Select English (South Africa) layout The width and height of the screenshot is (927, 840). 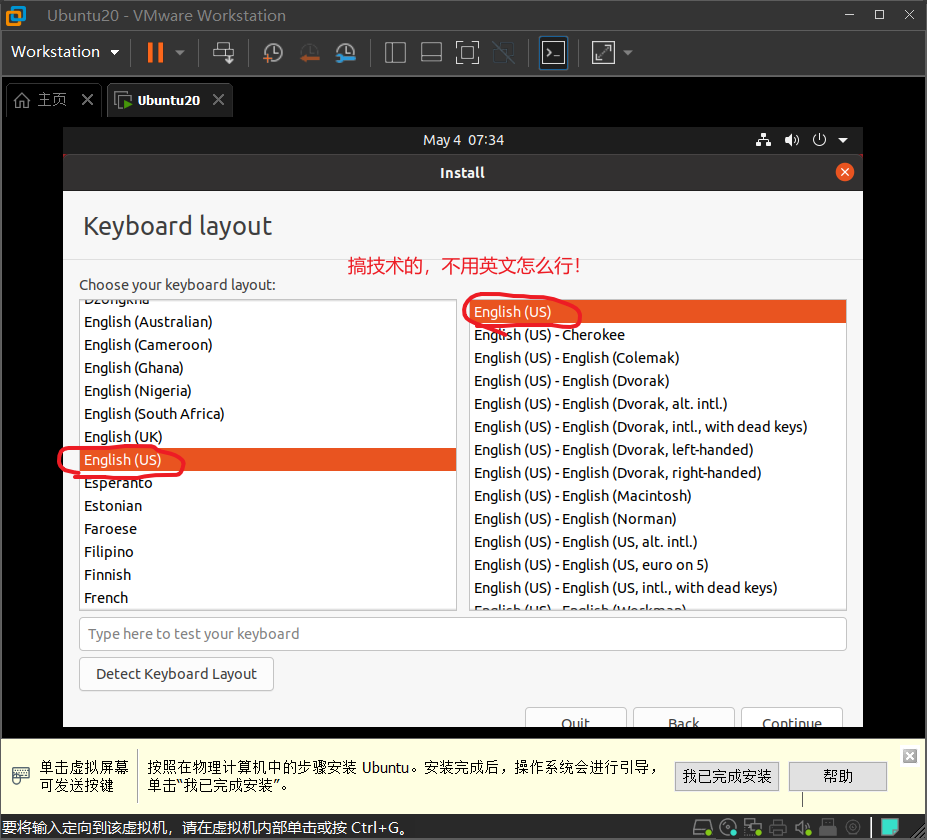[x=267, y=414]
